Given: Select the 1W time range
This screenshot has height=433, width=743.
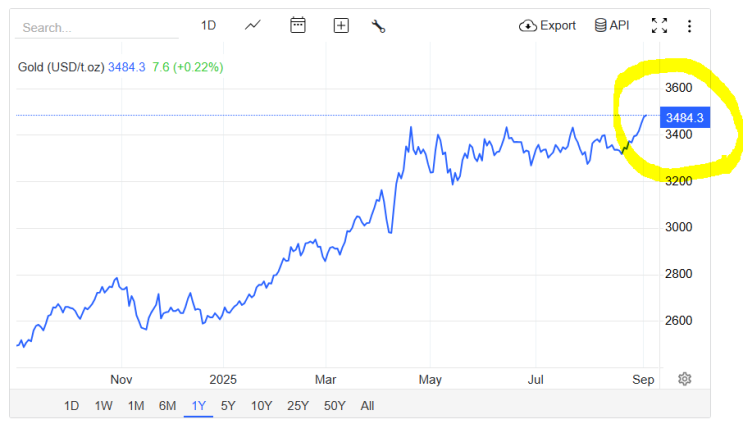Looking at the screenshot, I should pos(103,406).
